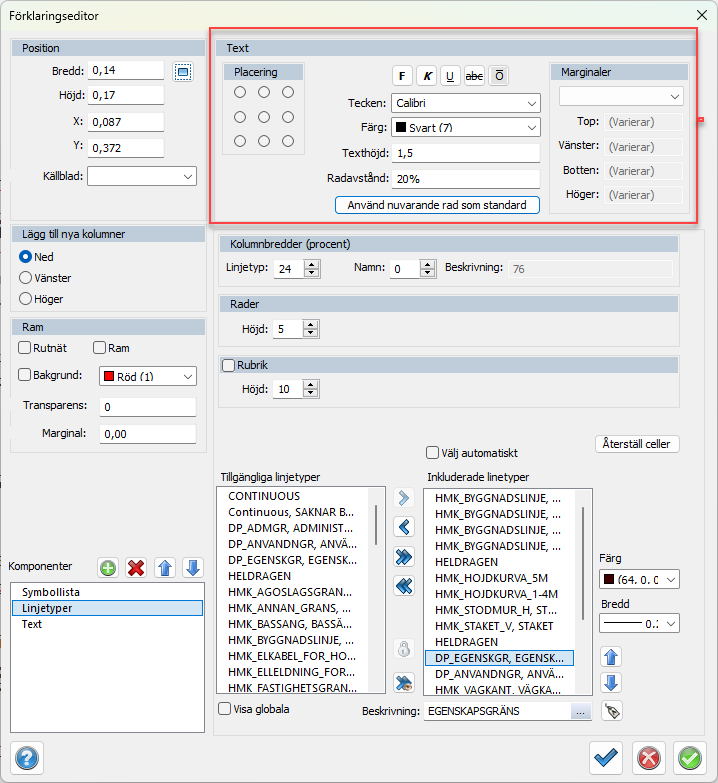The height and width of the screenshot is (783, 718).
Task: Click Använd nuvarande rad som standard
Action: (437, 205)
